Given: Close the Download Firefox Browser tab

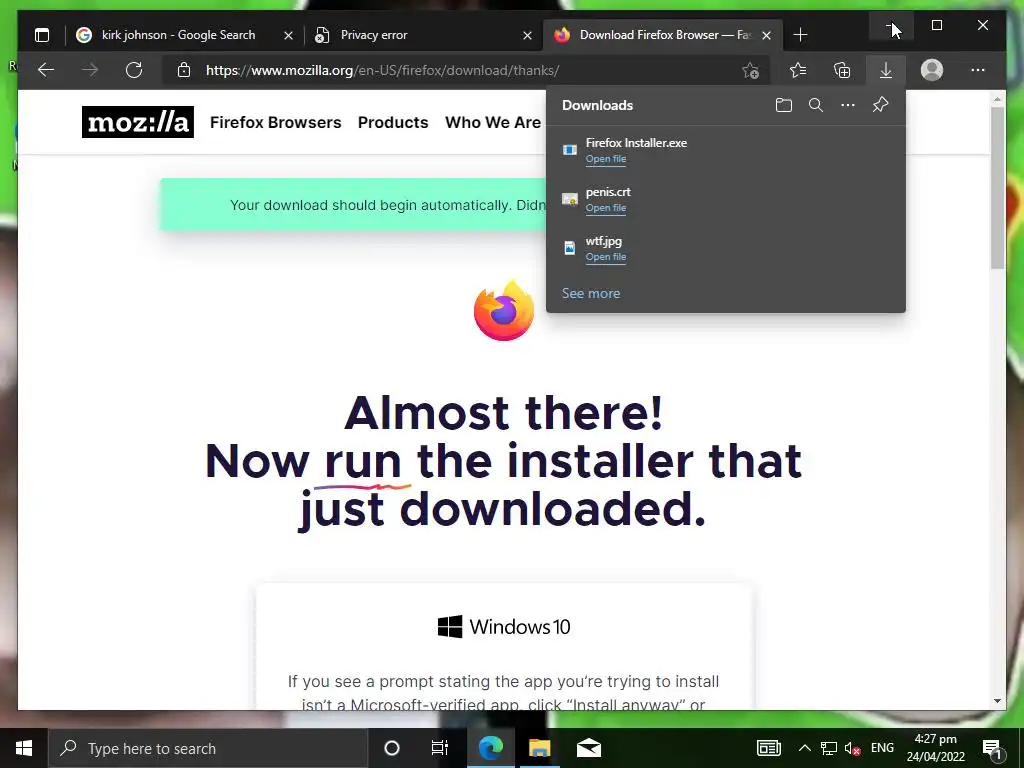Looking at the screenshot, I should pos(767,35).
